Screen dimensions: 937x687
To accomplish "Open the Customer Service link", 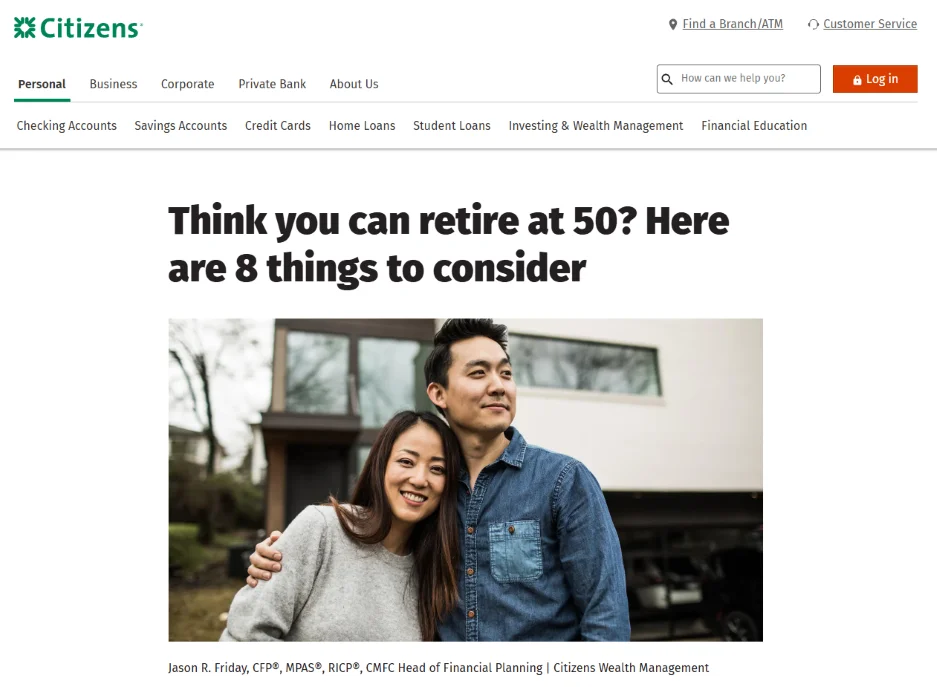I will pyautogui.click(x=870, y=24).
